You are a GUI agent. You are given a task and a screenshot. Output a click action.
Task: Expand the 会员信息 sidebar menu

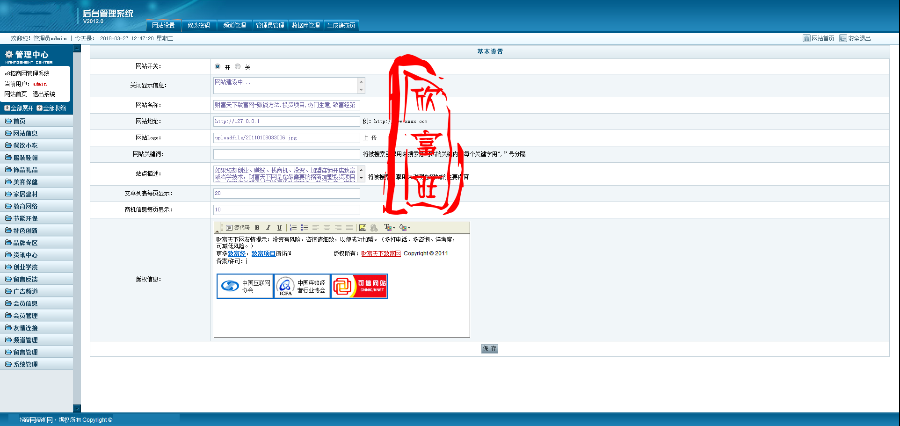(37, 304)
